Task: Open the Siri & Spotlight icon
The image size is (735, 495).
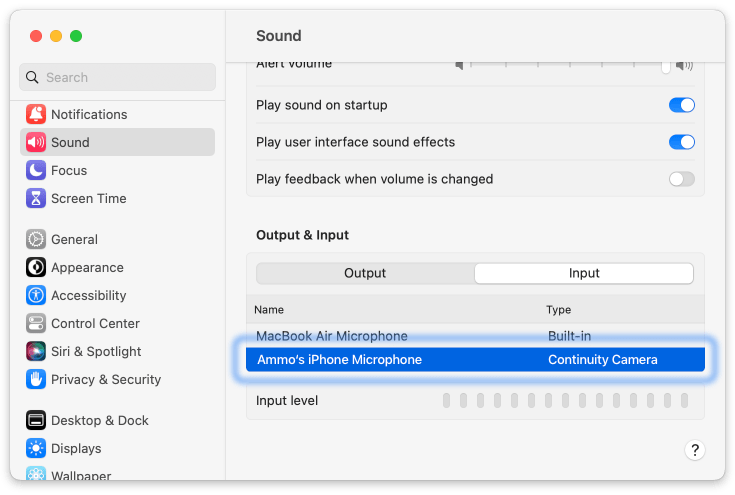Action: point(36,352)
